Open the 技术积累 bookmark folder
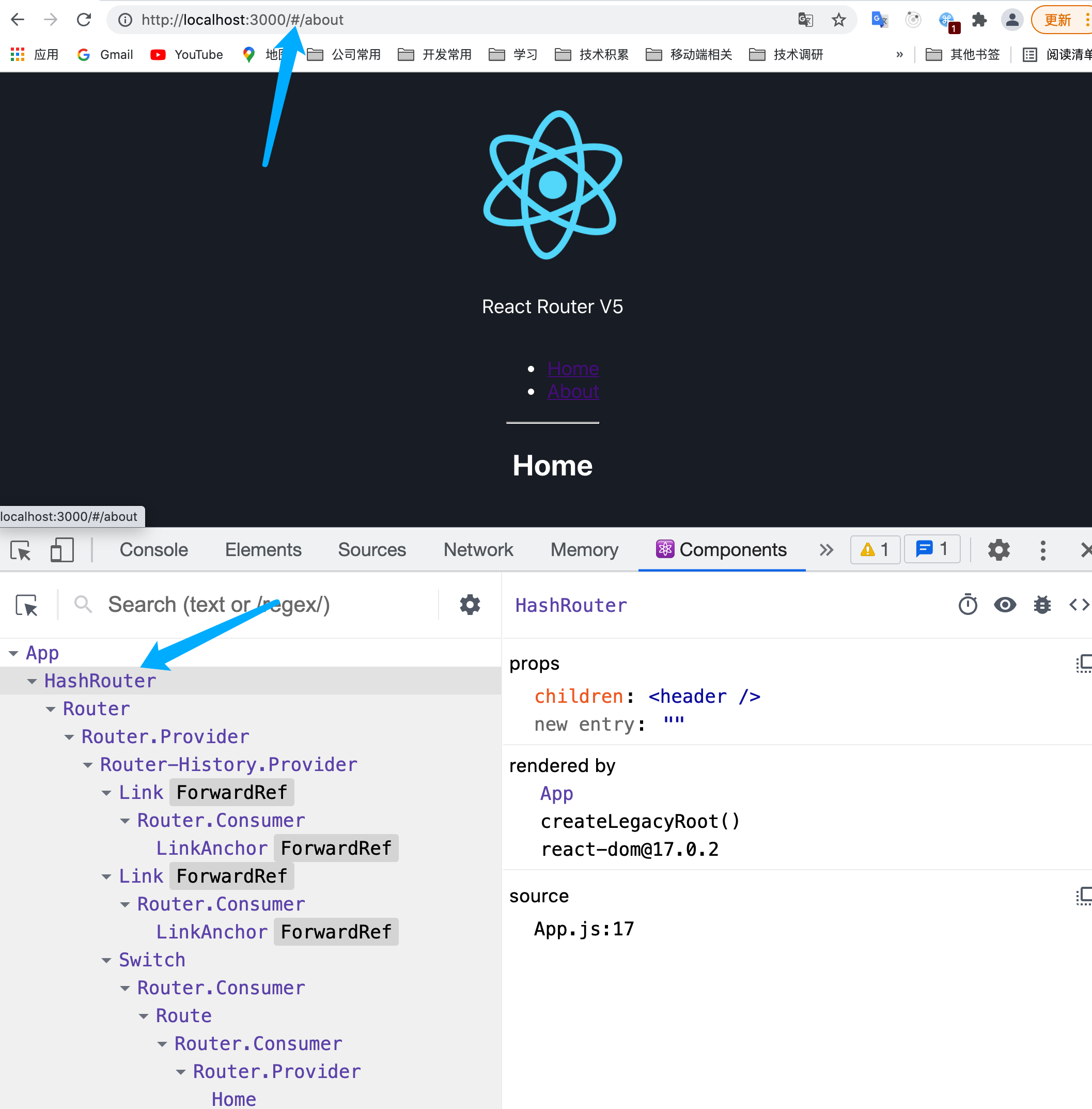This screenshot has height=1109, width=1092. pyautogui.click(x=592, y=54)
